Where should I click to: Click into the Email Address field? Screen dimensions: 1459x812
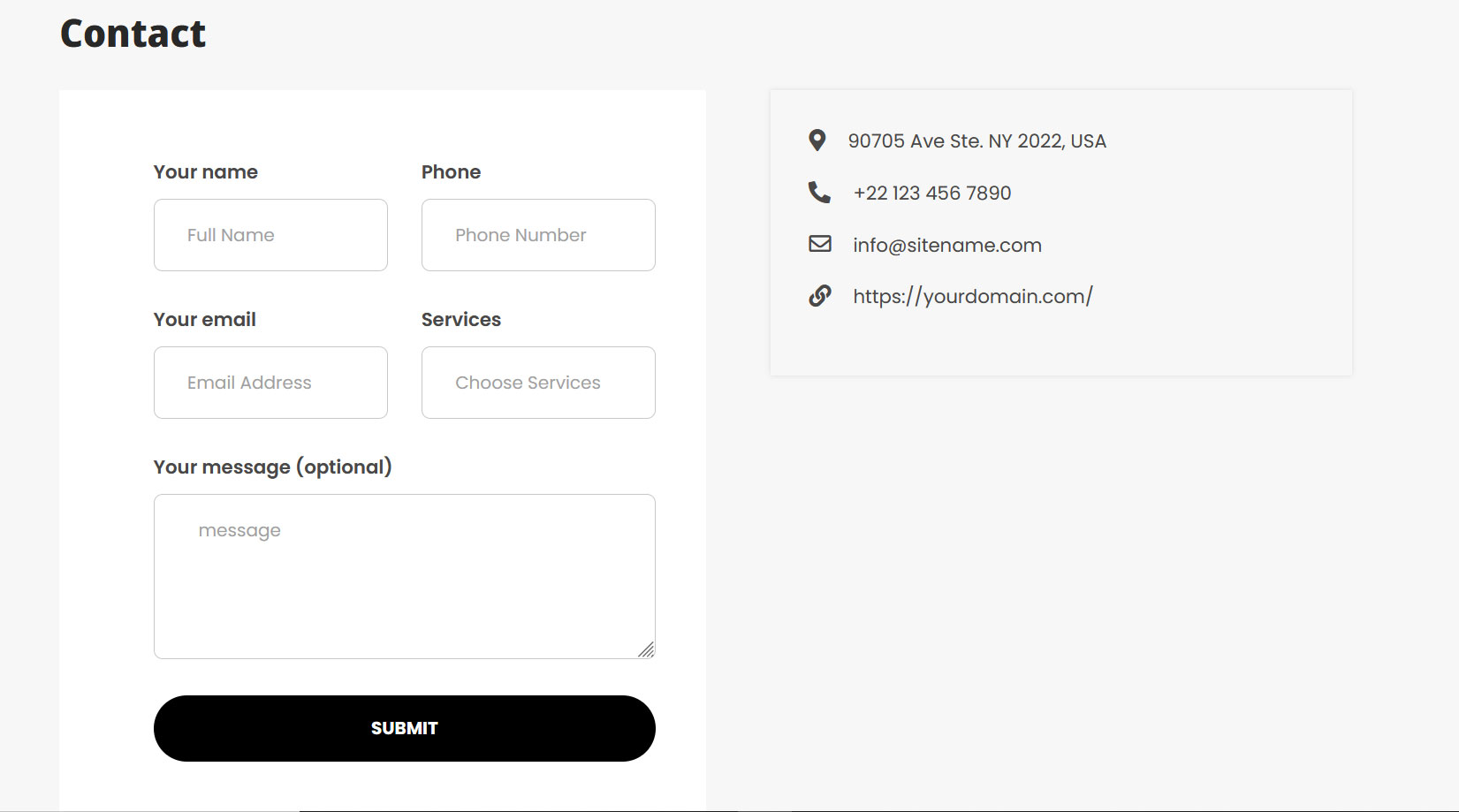coord(270,383)
